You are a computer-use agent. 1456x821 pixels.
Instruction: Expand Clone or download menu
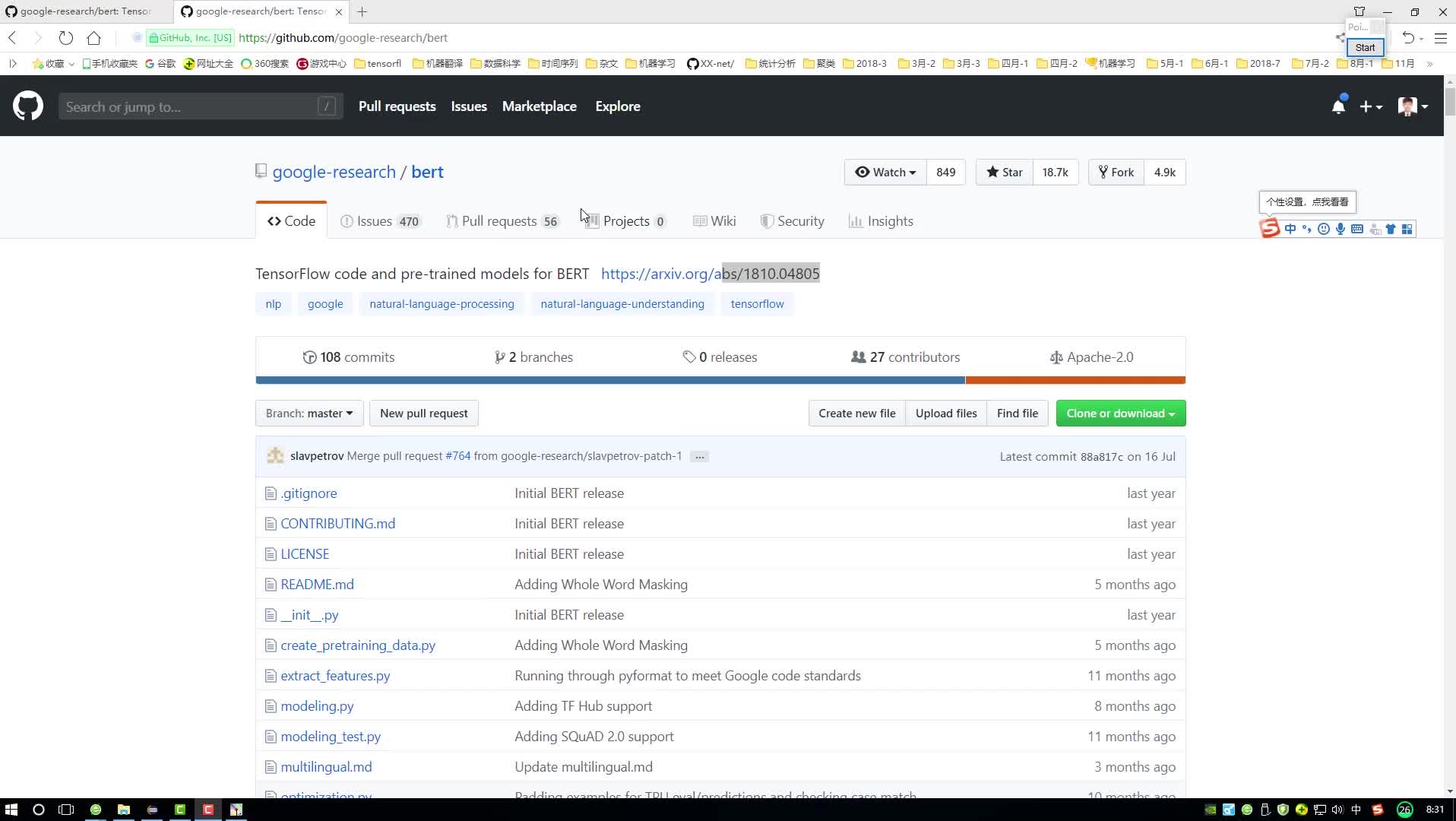[x=1120, y=414]
